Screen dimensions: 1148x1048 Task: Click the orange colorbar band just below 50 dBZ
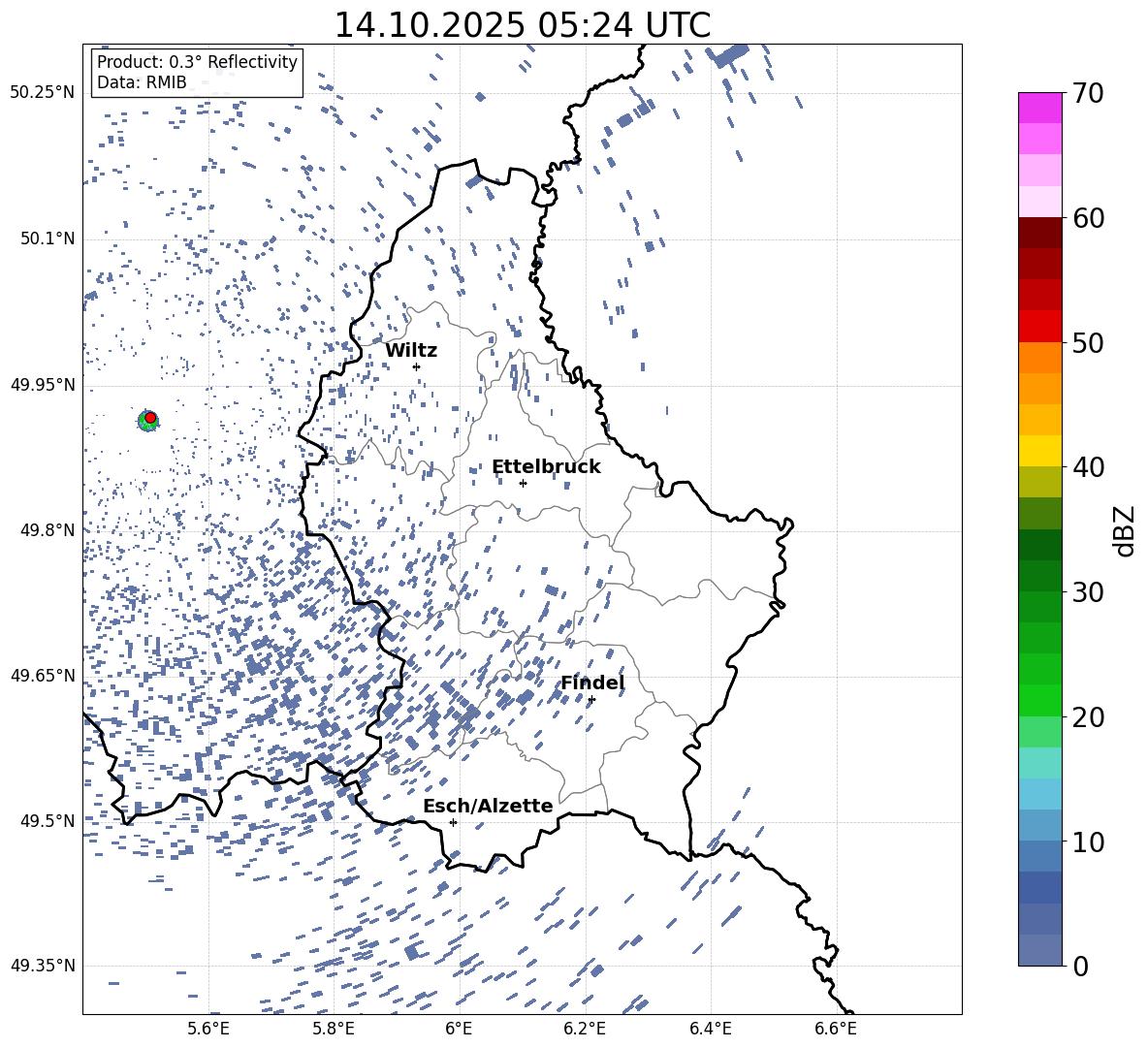click(x=1039, y=357)
